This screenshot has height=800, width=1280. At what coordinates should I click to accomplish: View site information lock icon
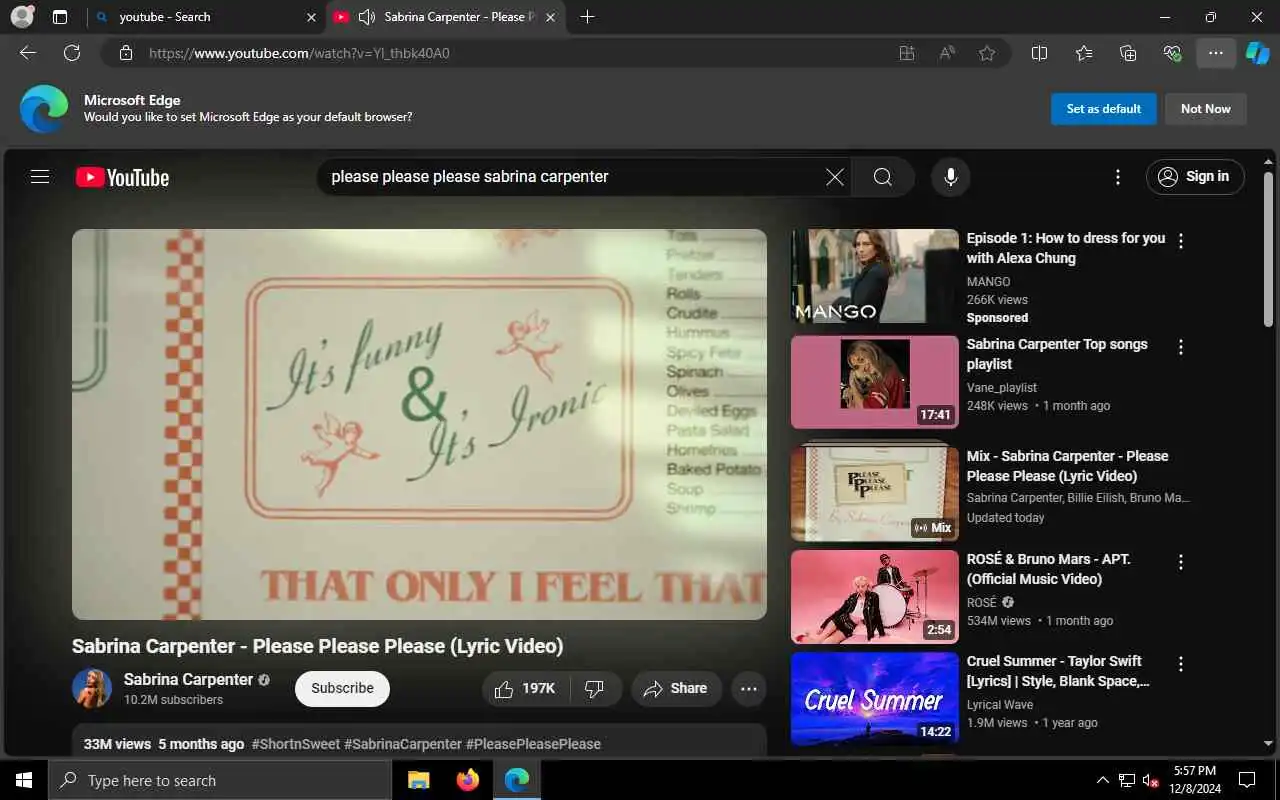tap(125, 53)
